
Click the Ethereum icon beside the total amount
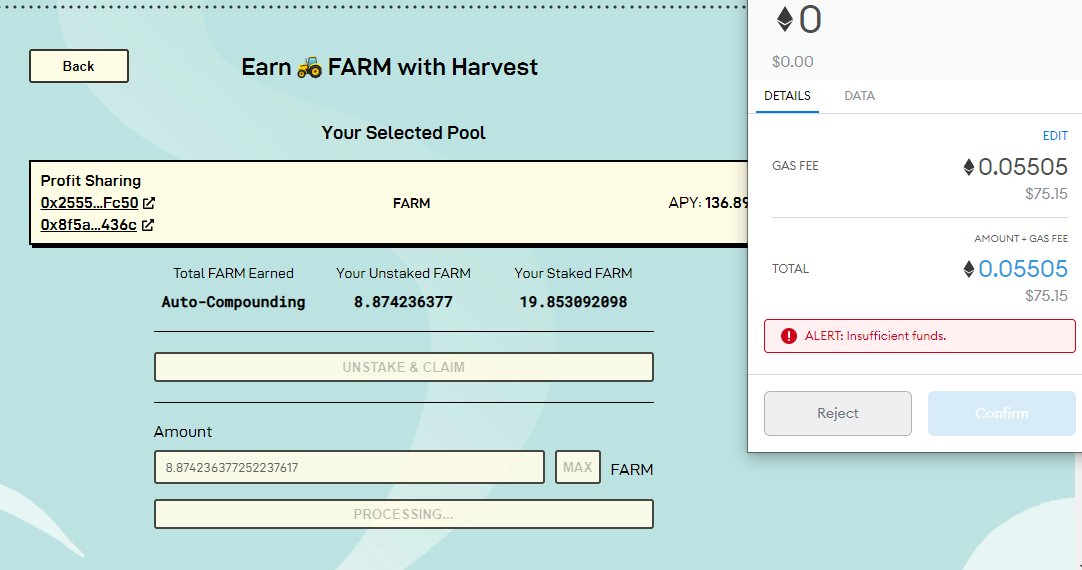pyautogui.click(x=969, y=269)
